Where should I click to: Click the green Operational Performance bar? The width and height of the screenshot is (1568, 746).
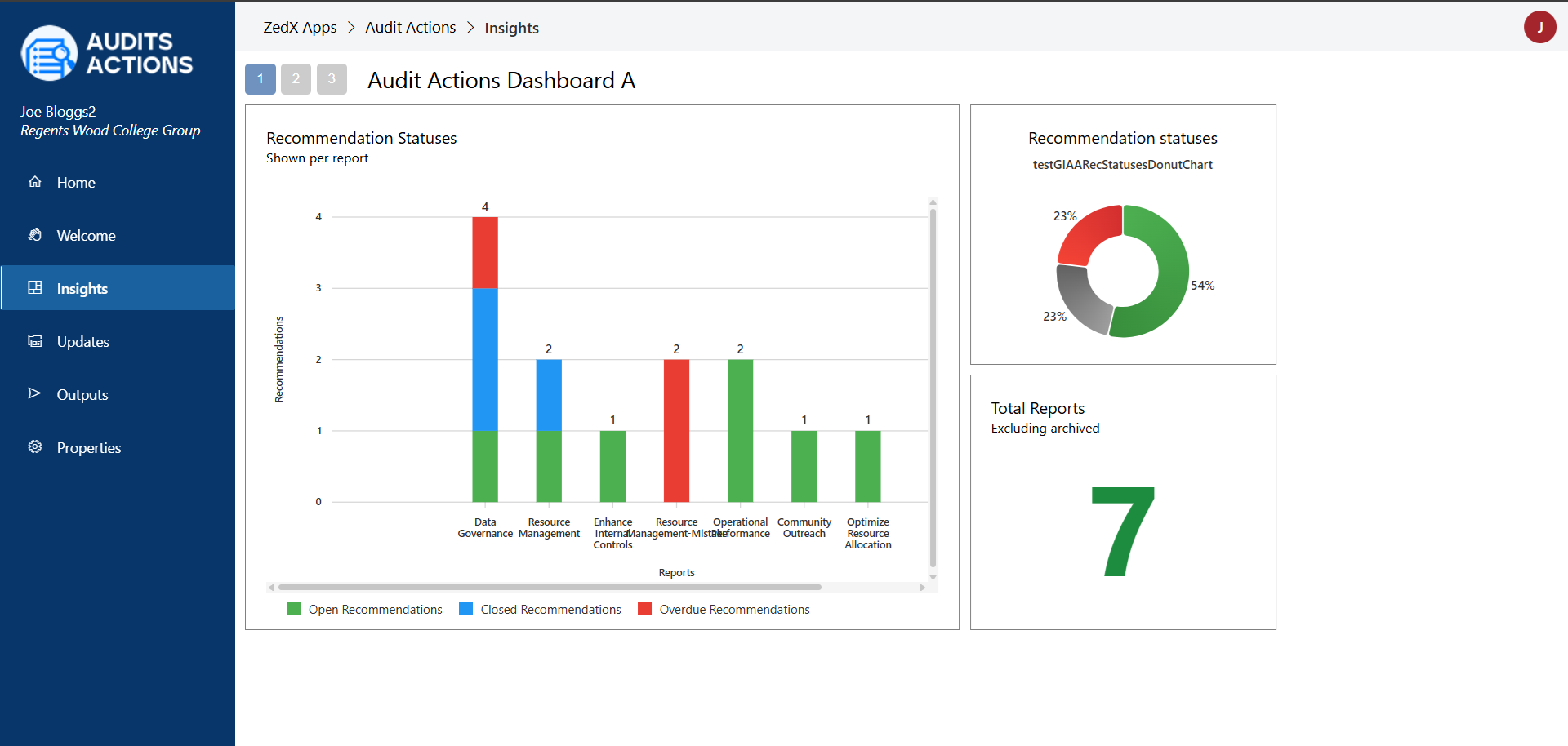coord(740,431)
